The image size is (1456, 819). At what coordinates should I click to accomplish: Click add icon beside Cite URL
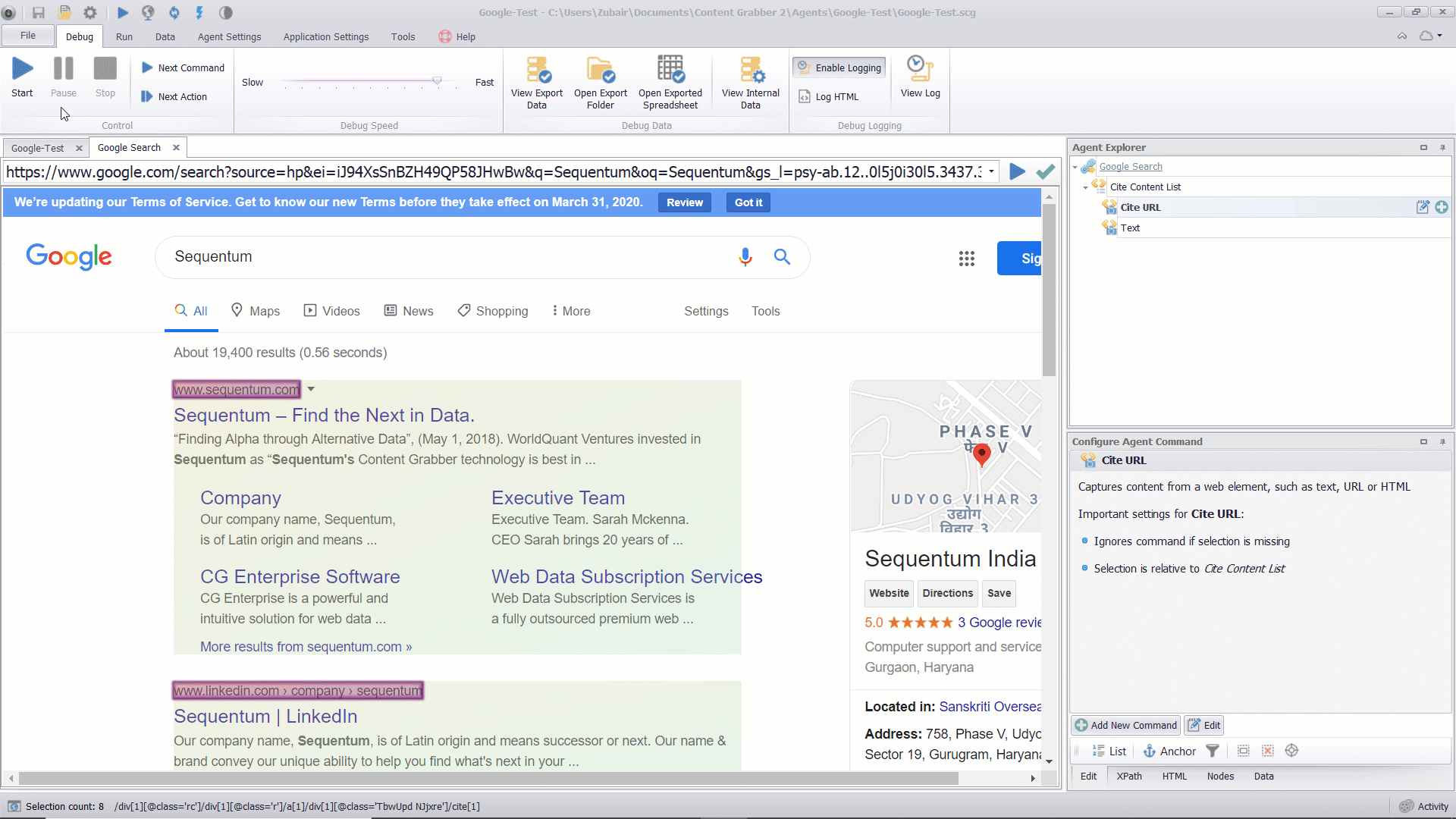(1442, 207)
